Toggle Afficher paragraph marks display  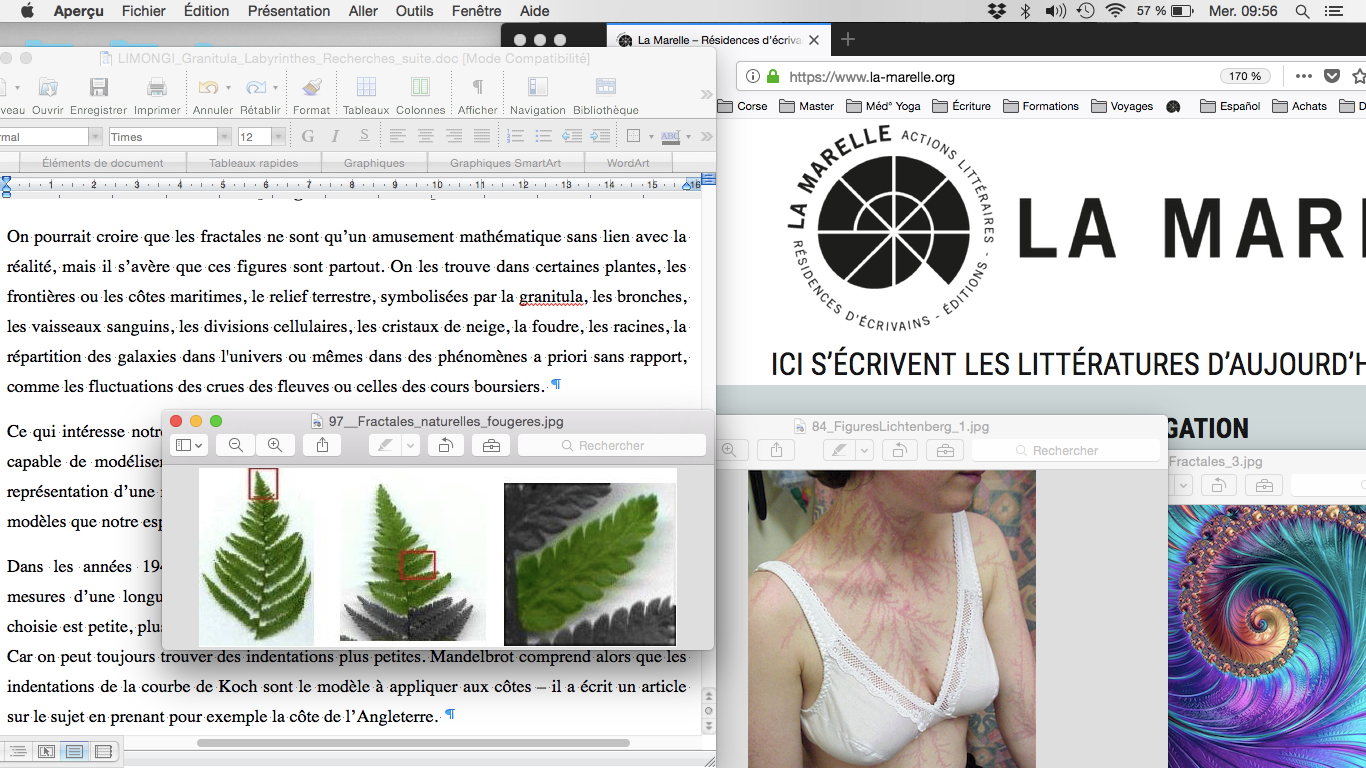477,88
